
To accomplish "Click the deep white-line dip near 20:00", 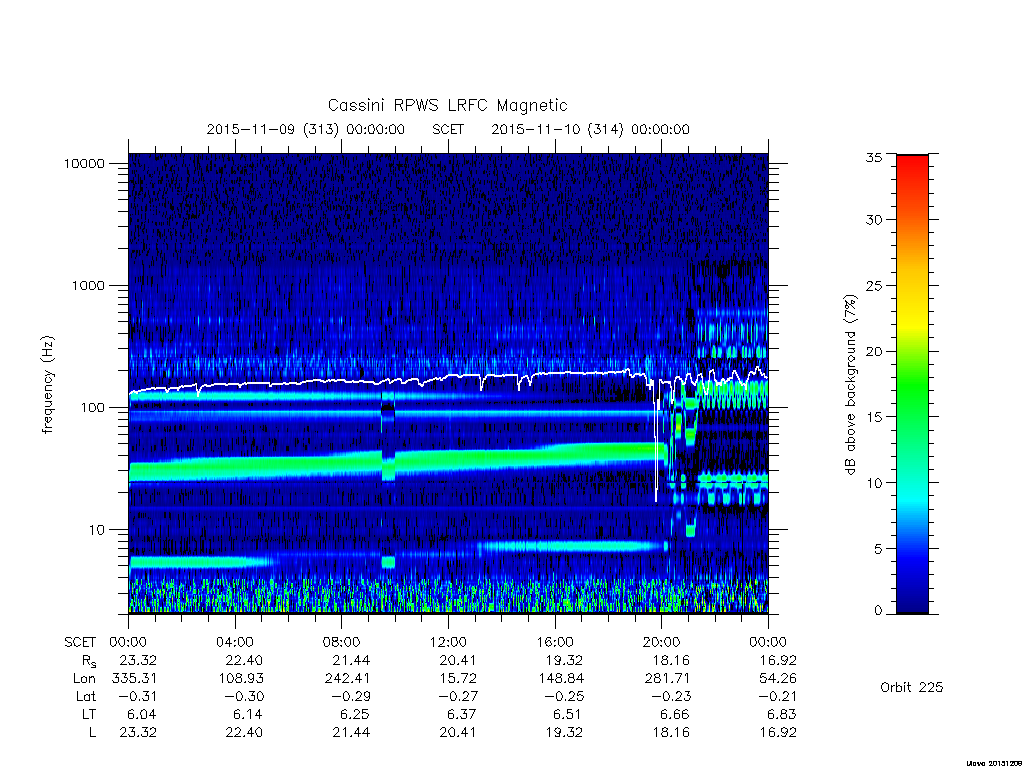I will (656, 444).
